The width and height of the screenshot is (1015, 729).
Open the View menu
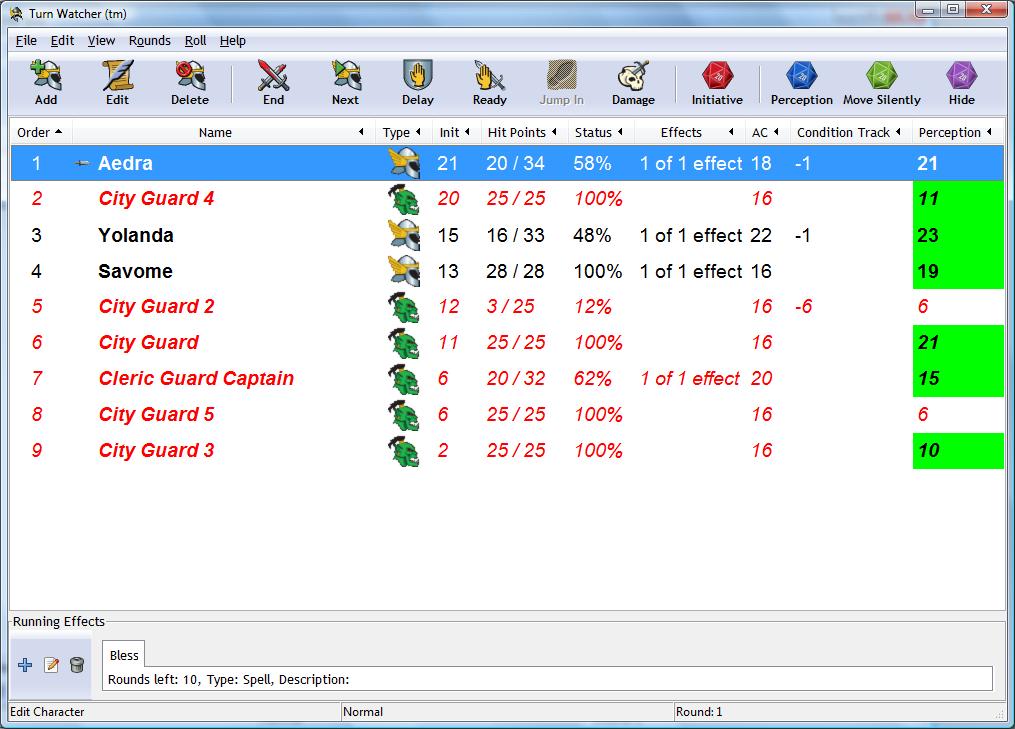(101, 41)
